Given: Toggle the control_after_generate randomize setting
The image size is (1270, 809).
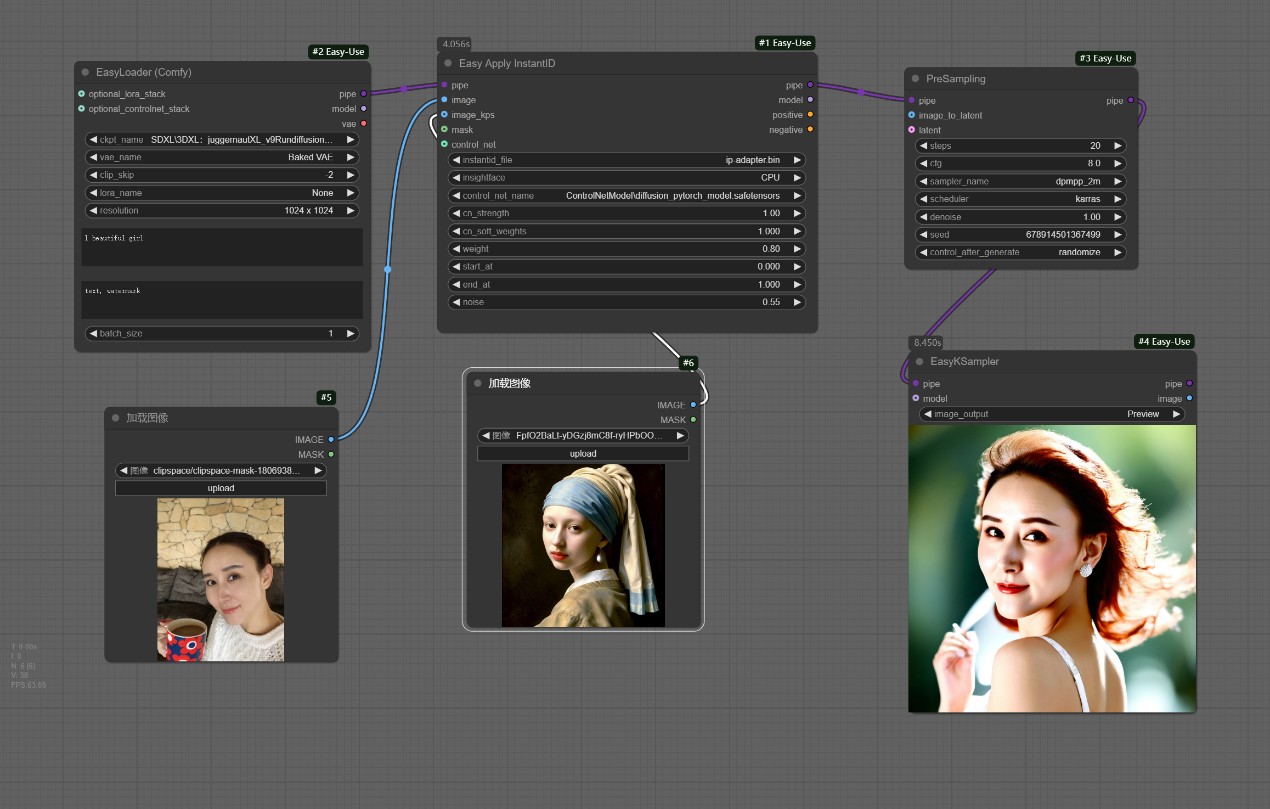Looking at the screenshot, I should [x=1020, y=253].
